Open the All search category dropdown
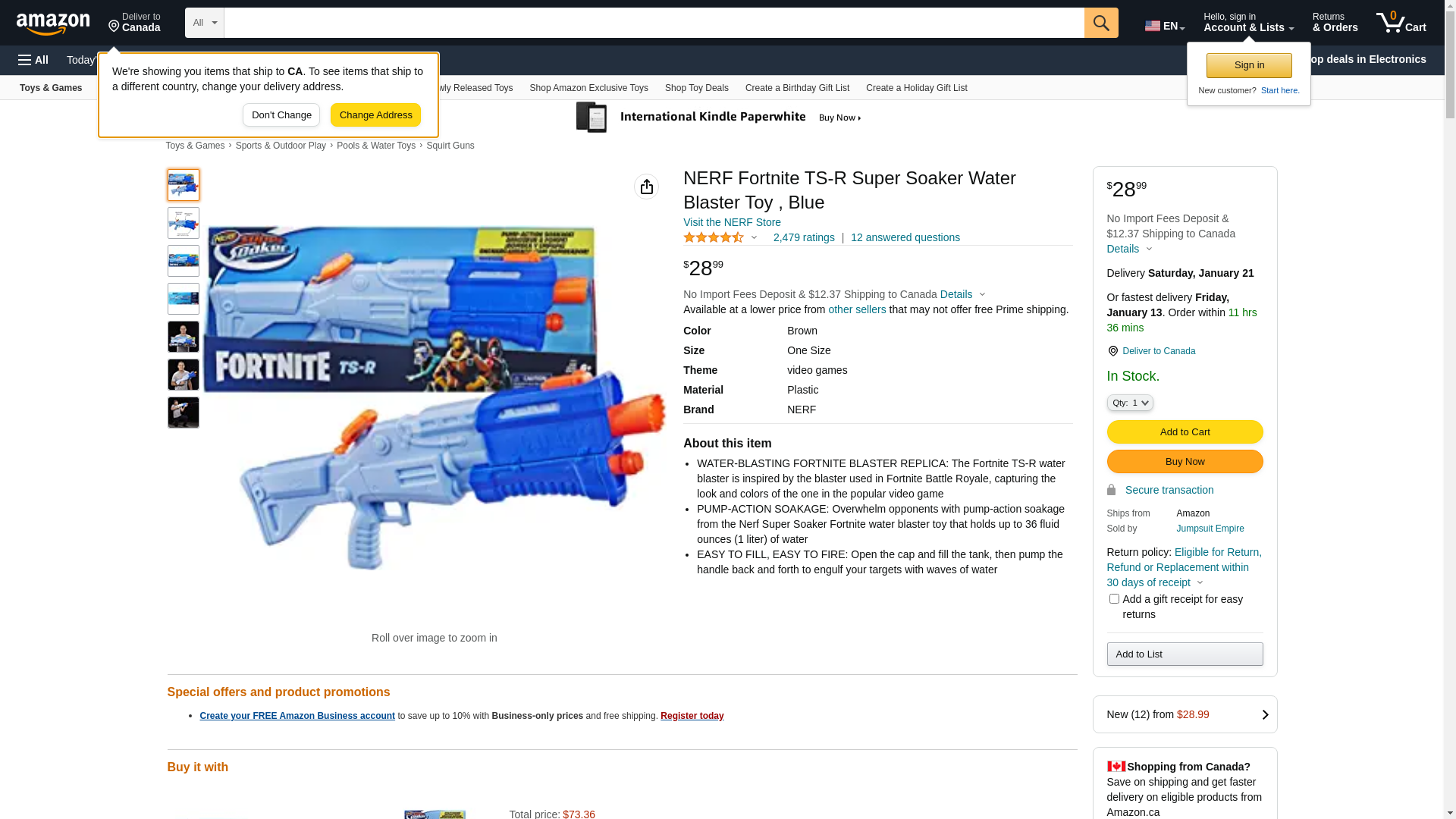The image size is (1456, 819). tap(205, 23)
